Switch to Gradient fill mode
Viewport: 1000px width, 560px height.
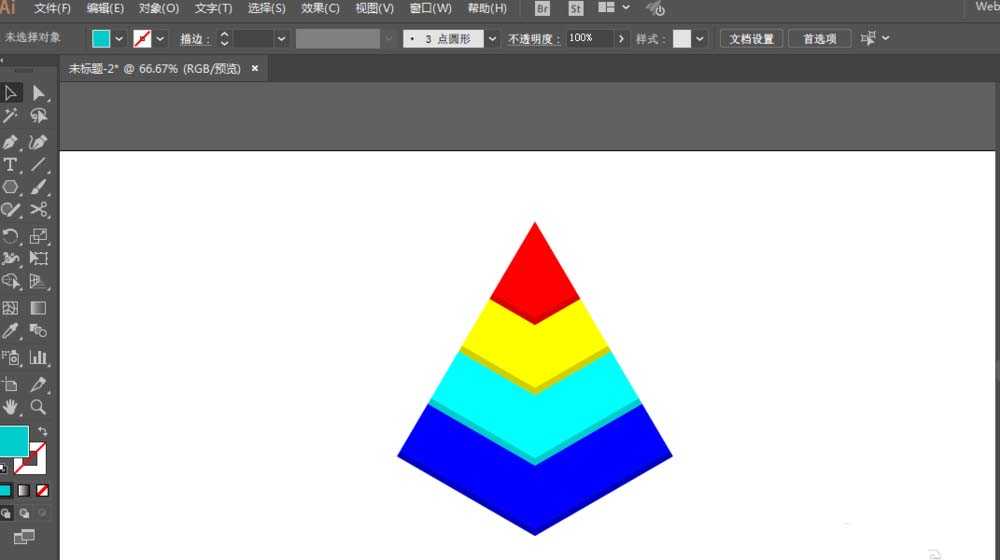click(24, 490)
